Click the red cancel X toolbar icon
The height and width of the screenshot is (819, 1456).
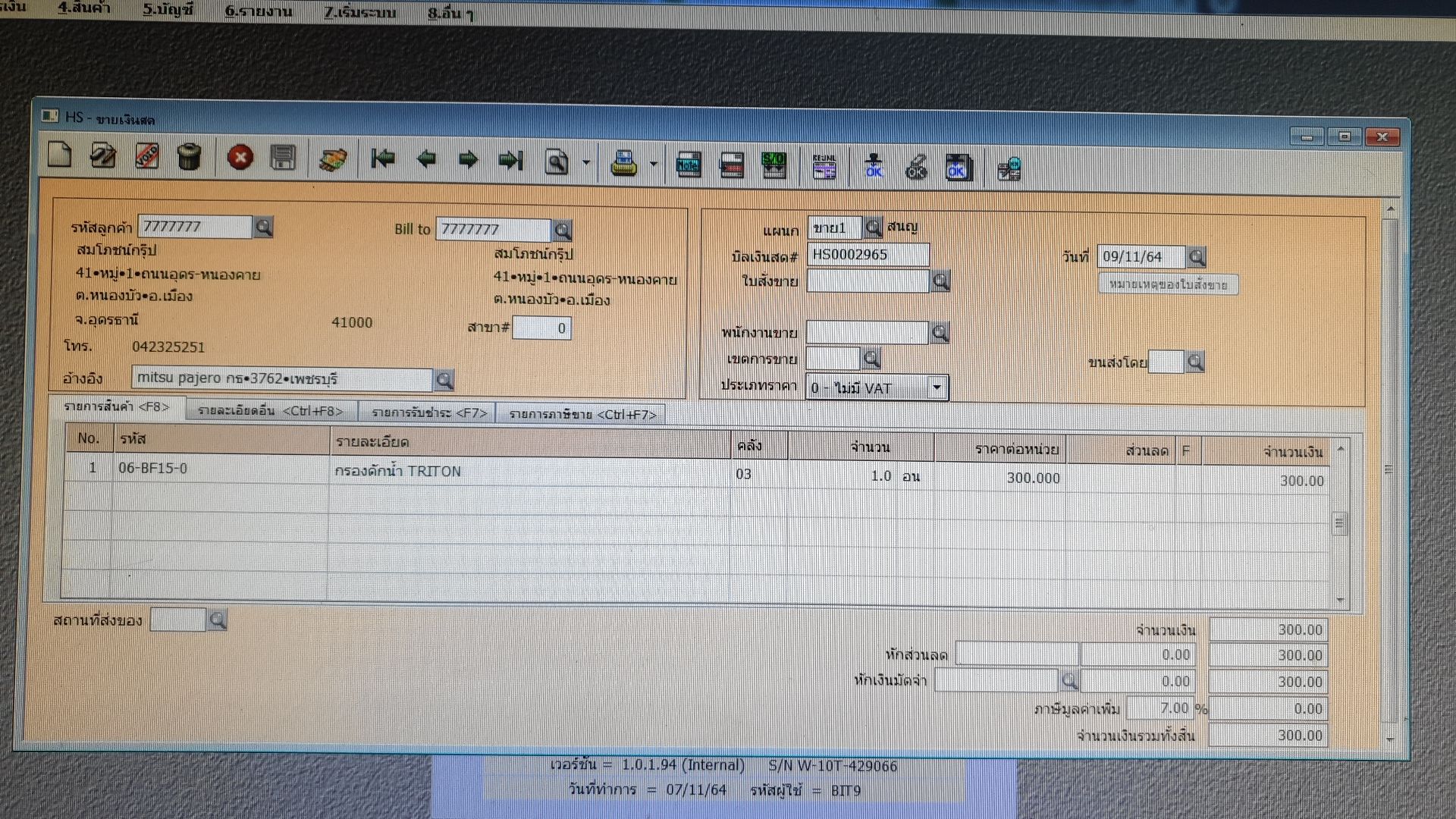240,158
